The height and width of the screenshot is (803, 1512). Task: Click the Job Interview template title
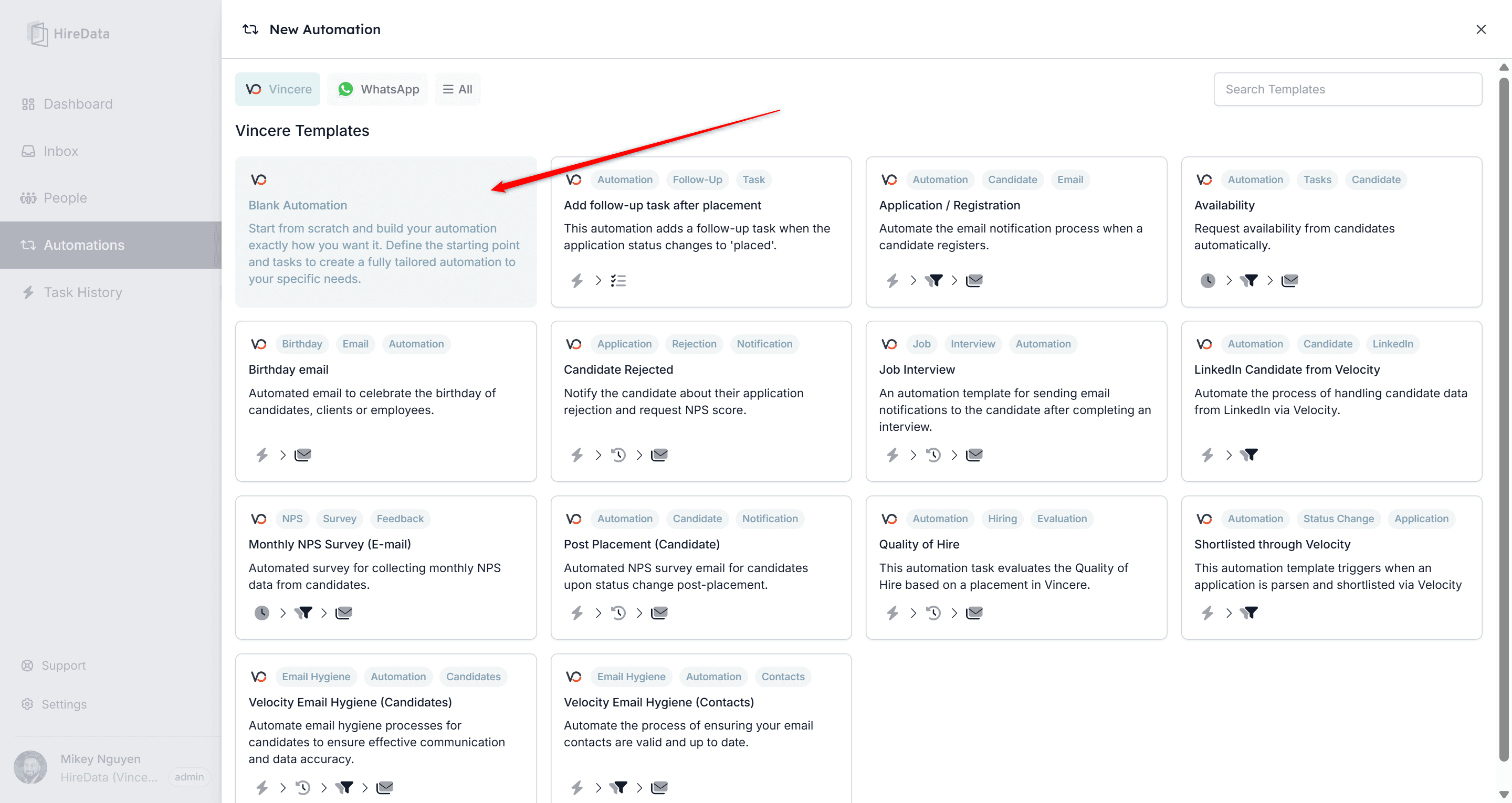click(x=917, y=370)
